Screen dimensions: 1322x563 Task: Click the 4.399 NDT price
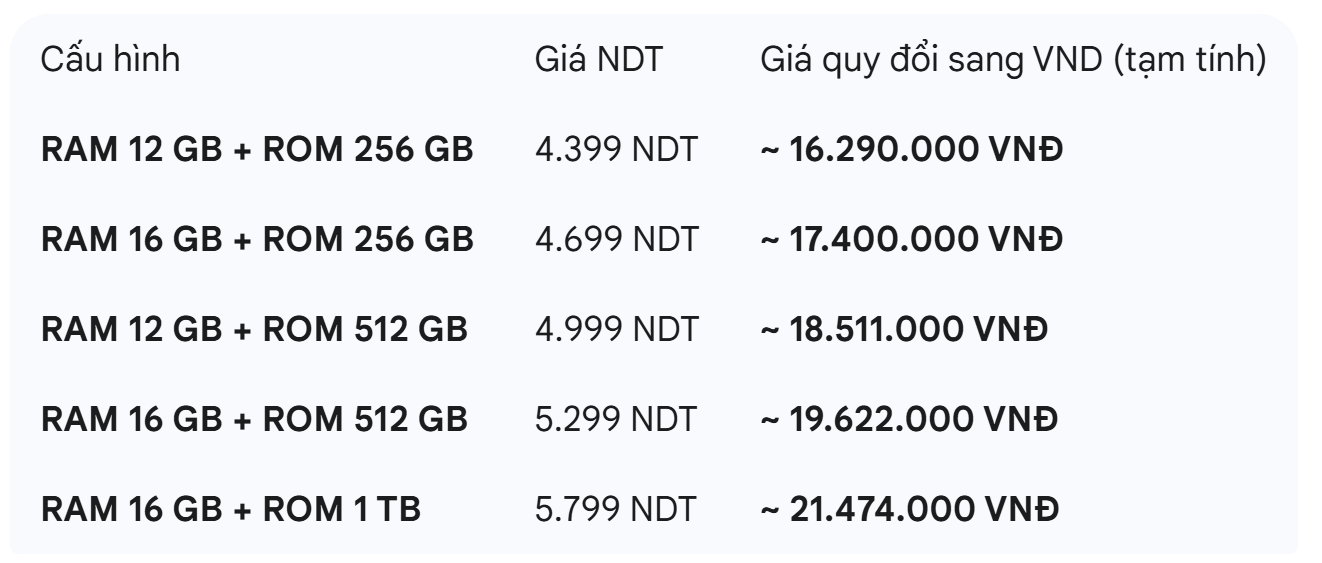click(x=615, y=150)
